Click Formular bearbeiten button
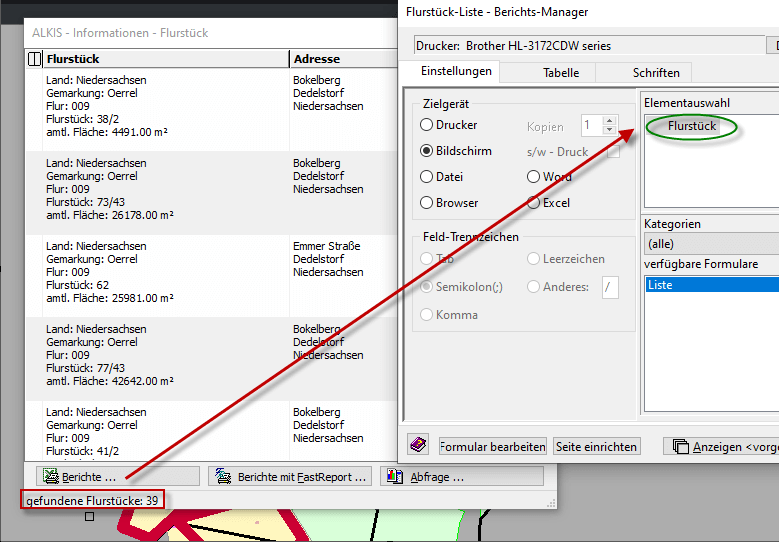 [x=492, y=447]
